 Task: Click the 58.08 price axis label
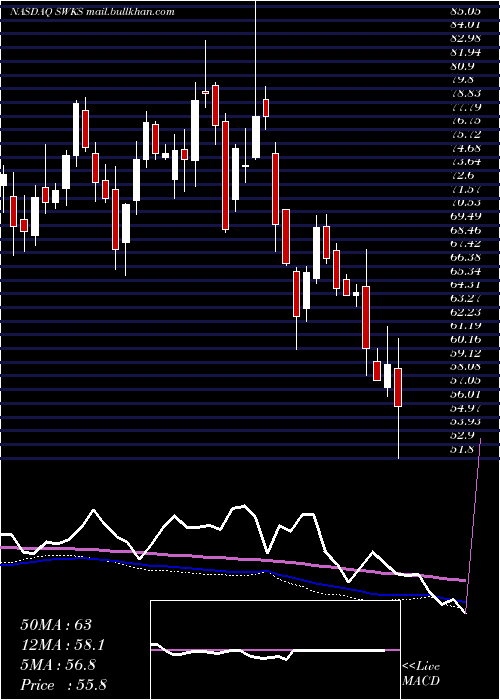click(x=466, y=369)
